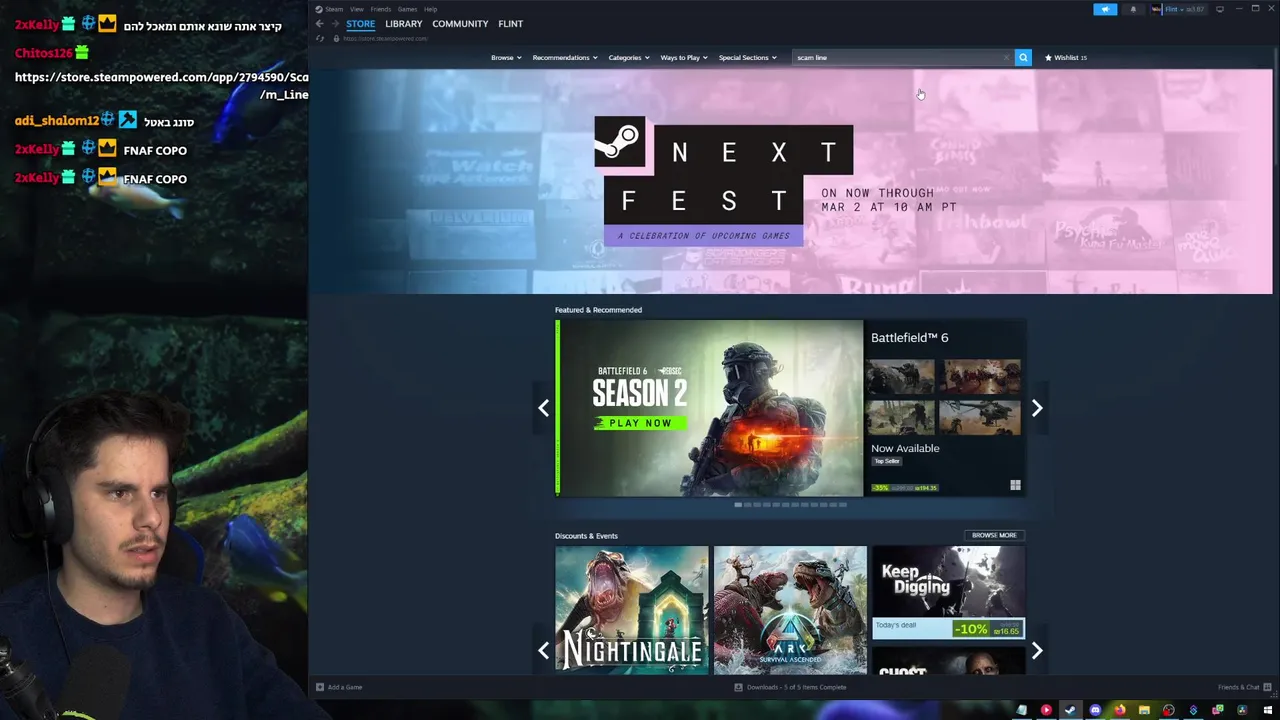Open the announcements megaphone button
This screenshot has width=1280, height=720.
pos(1105,9)
